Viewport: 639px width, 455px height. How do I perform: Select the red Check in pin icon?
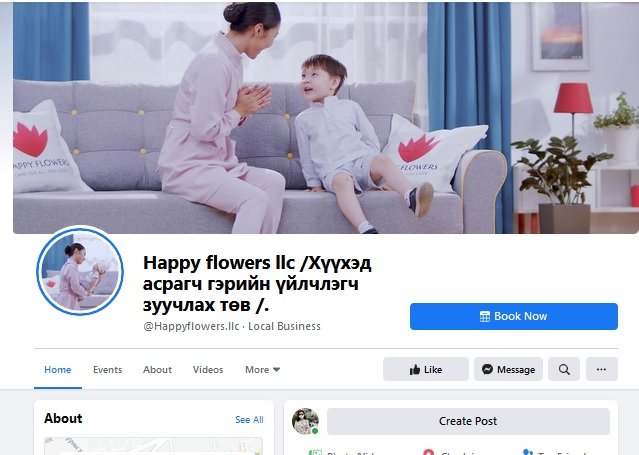tap(428, 452)
